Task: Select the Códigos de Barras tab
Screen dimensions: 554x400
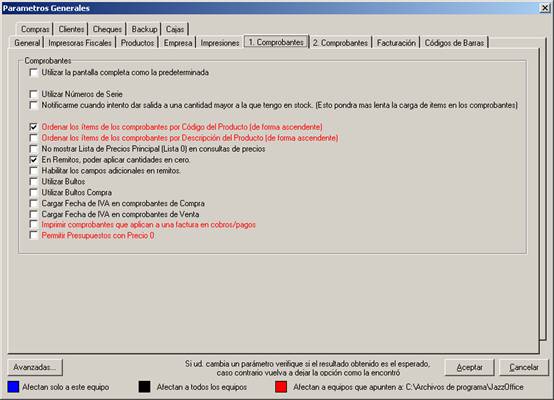Action: tap(454, 43)
